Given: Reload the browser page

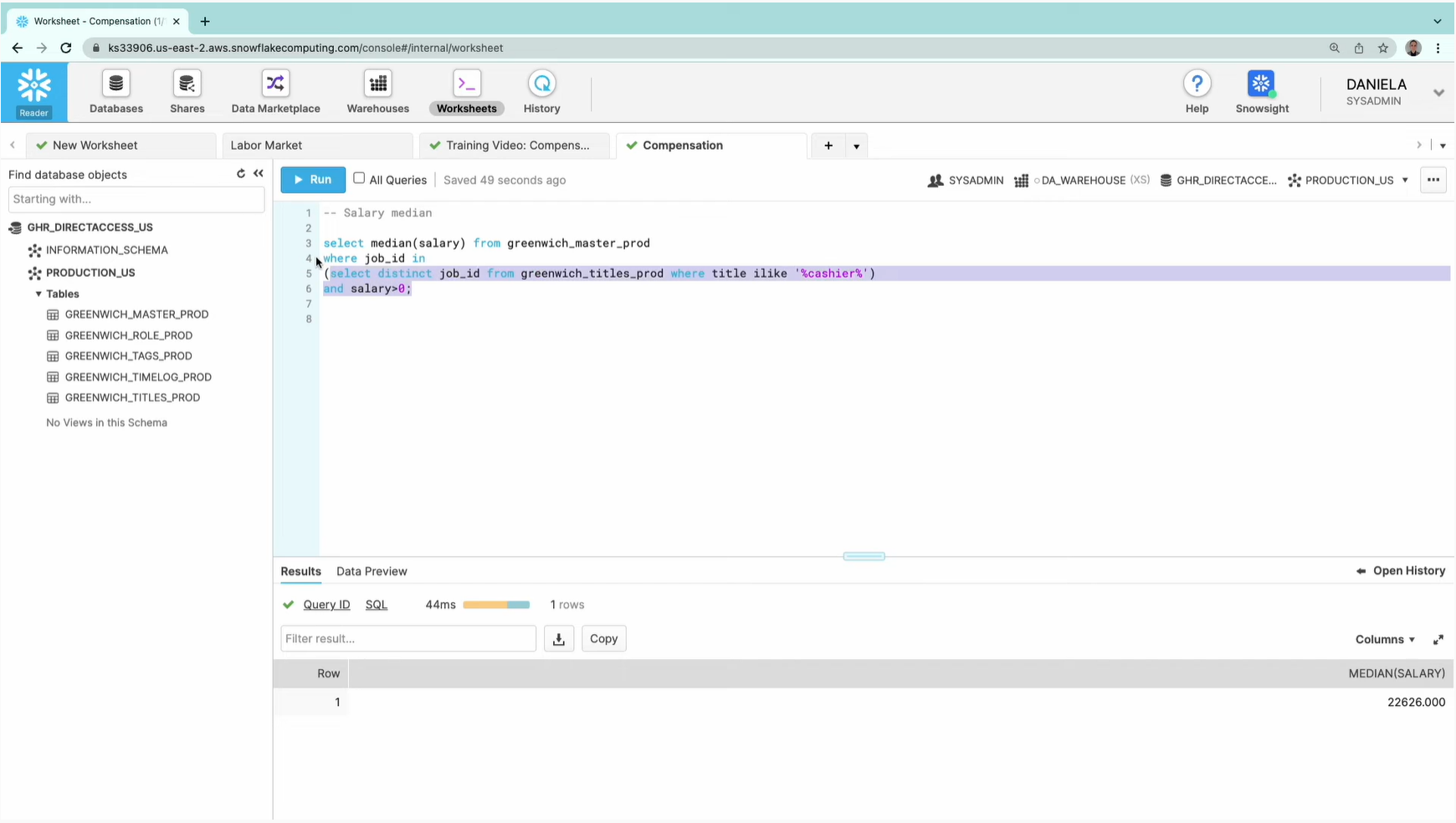Looking at the screenshot, I should [x=66, y=48].
